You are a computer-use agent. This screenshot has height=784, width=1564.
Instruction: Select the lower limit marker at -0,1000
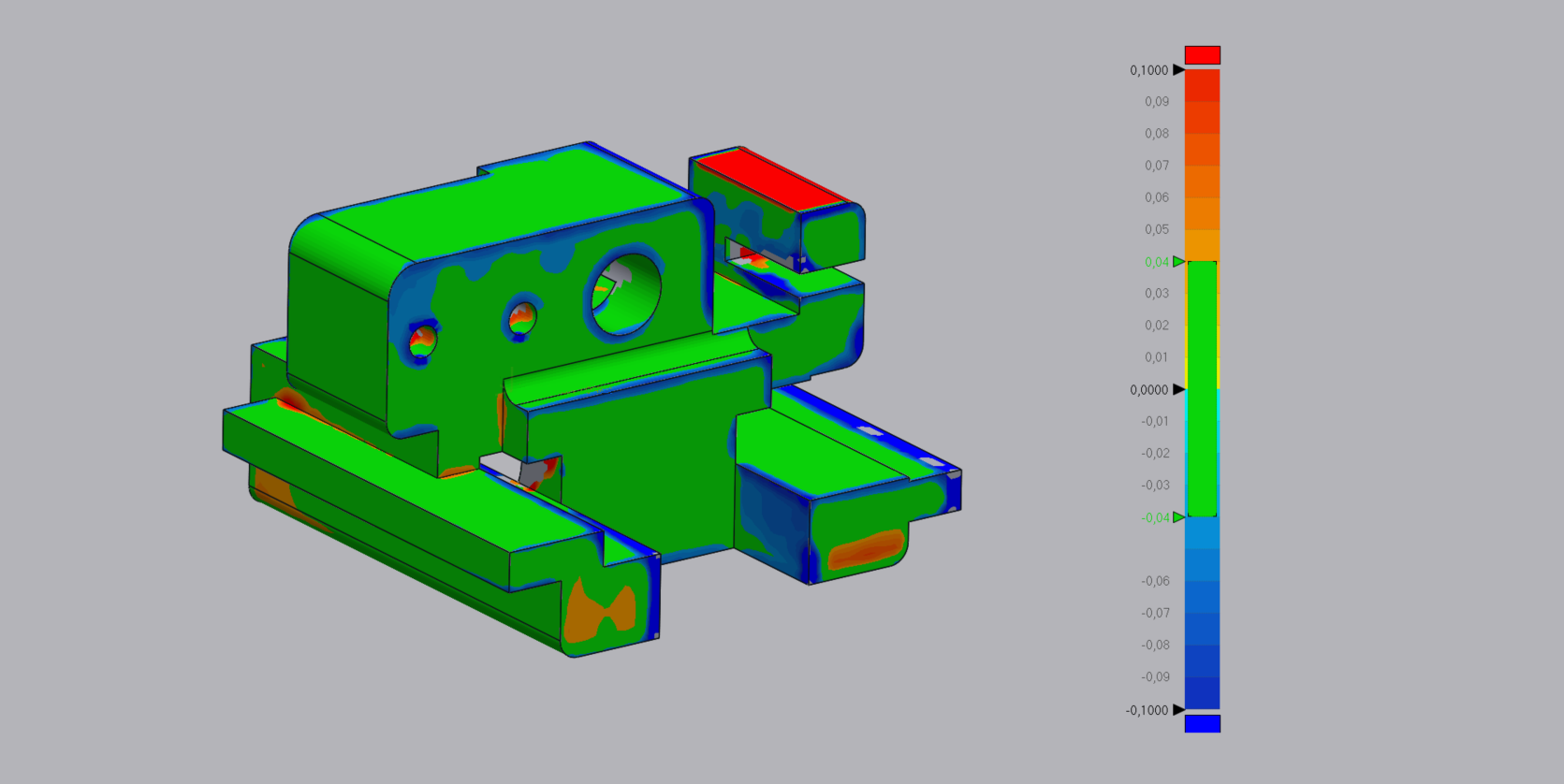click(x=1179, y=710)
